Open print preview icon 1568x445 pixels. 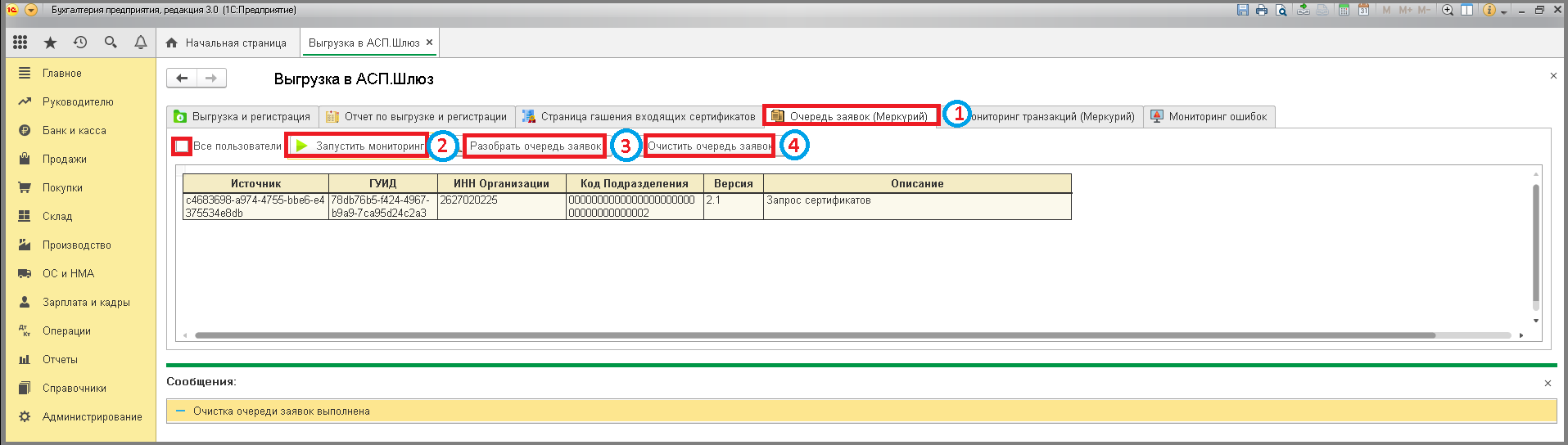[1281, 10]
